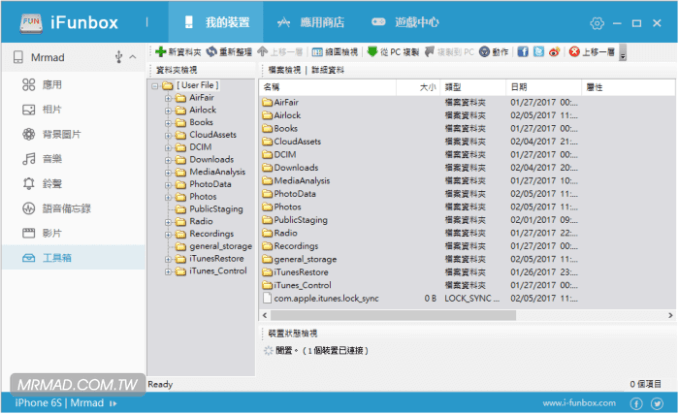Click the Twitter icon in bottom bar

coord(657,404)
